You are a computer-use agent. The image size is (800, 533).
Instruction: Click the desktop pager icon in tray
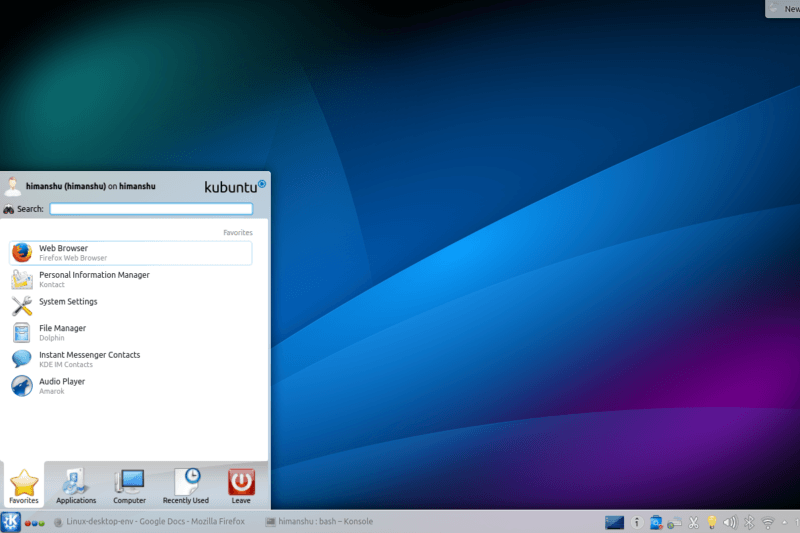point(614,522)
